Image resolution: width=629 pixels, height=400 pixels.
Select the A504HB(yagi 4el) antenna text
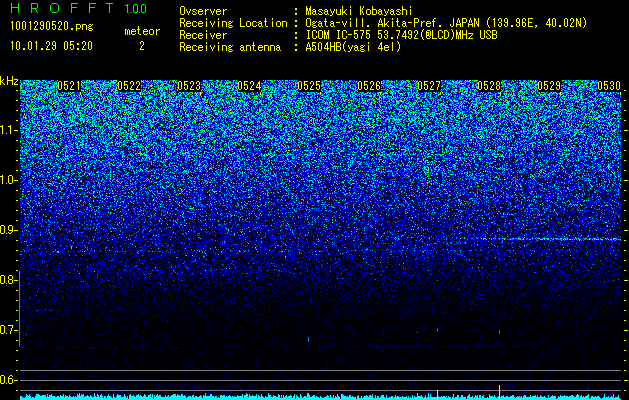[353, 47]
